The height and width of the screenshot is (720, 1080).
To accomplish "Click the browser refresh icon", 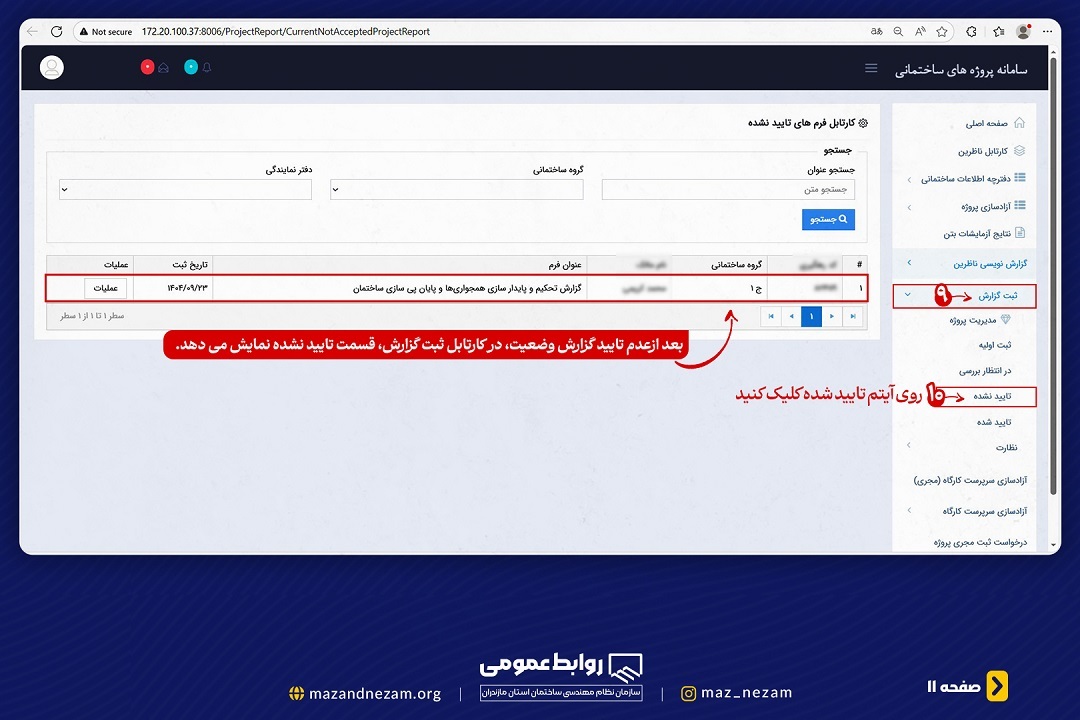I will pos(56,32).
